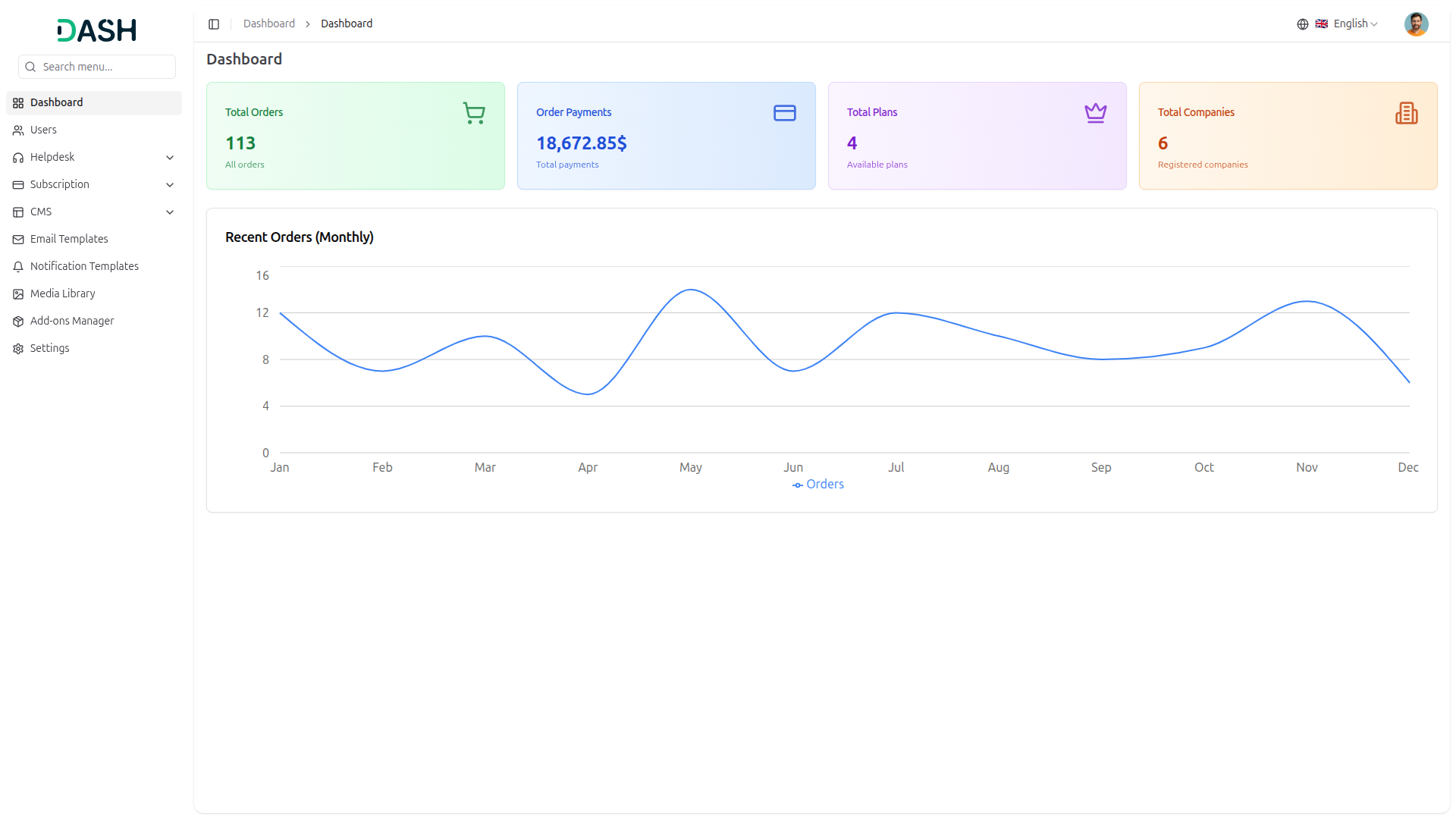Expand the Subscription submenu chevron
The width and height of the screenshot is (1456, 819).
170,185
